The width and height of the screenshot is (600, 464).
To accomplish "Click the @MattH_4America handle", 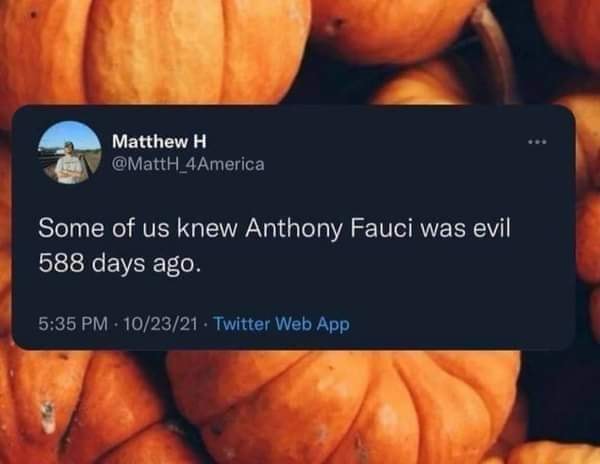I will [189, 163].
